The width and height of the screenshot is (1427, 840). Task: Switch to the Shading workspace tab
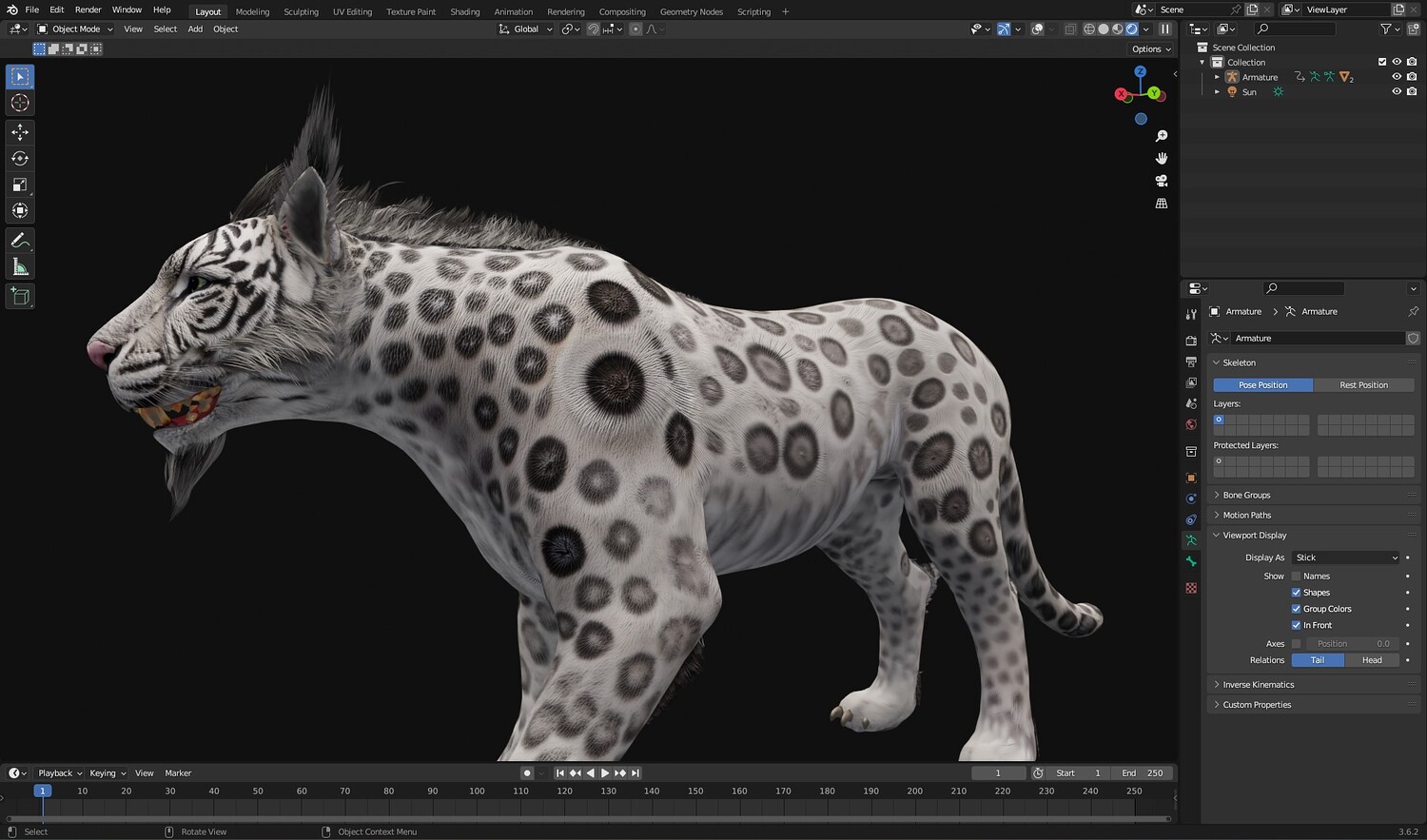(x=464, y=11)
